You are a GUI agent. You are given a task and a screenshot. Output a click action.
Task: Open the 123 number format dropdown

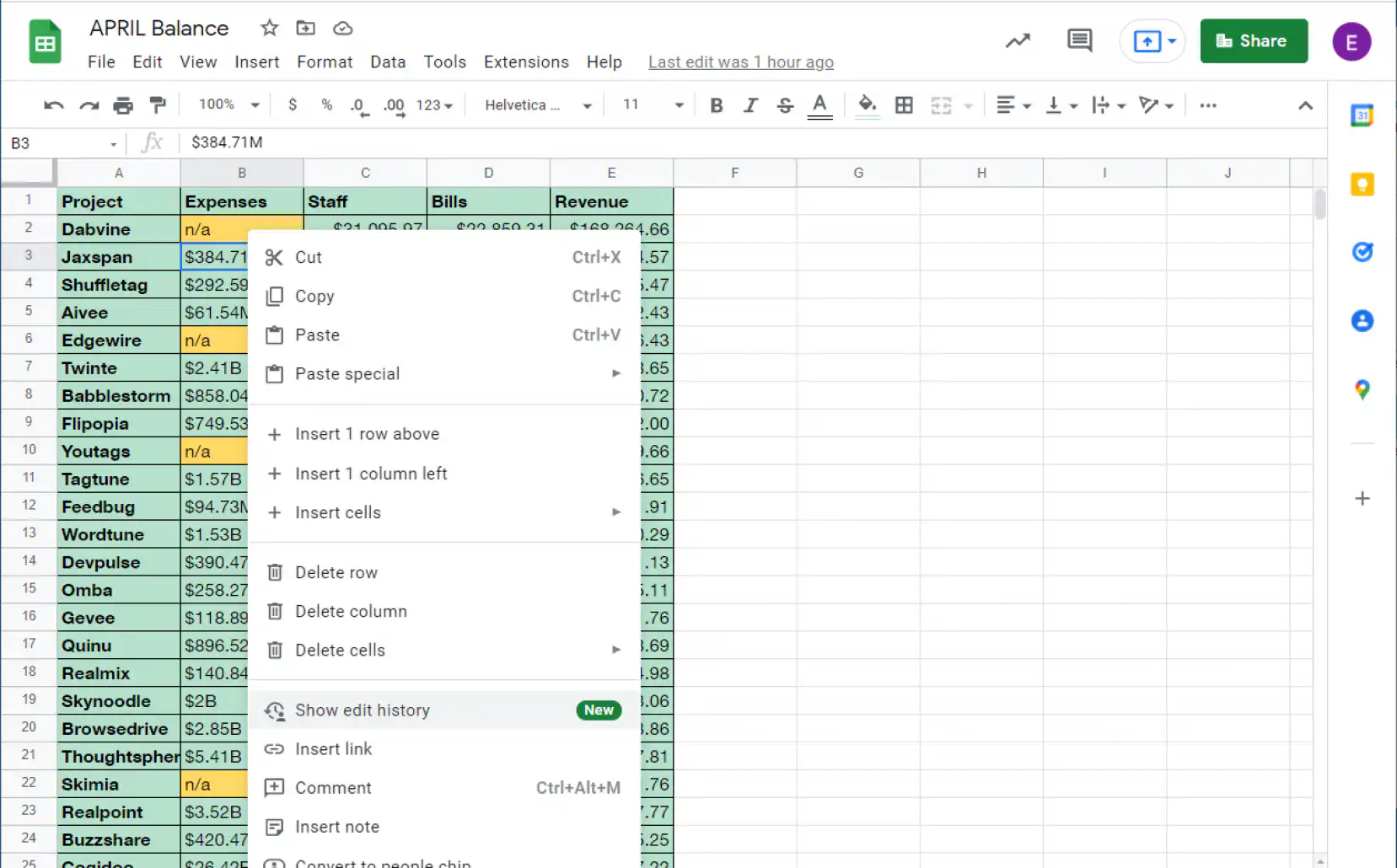(x=434, y=105)
